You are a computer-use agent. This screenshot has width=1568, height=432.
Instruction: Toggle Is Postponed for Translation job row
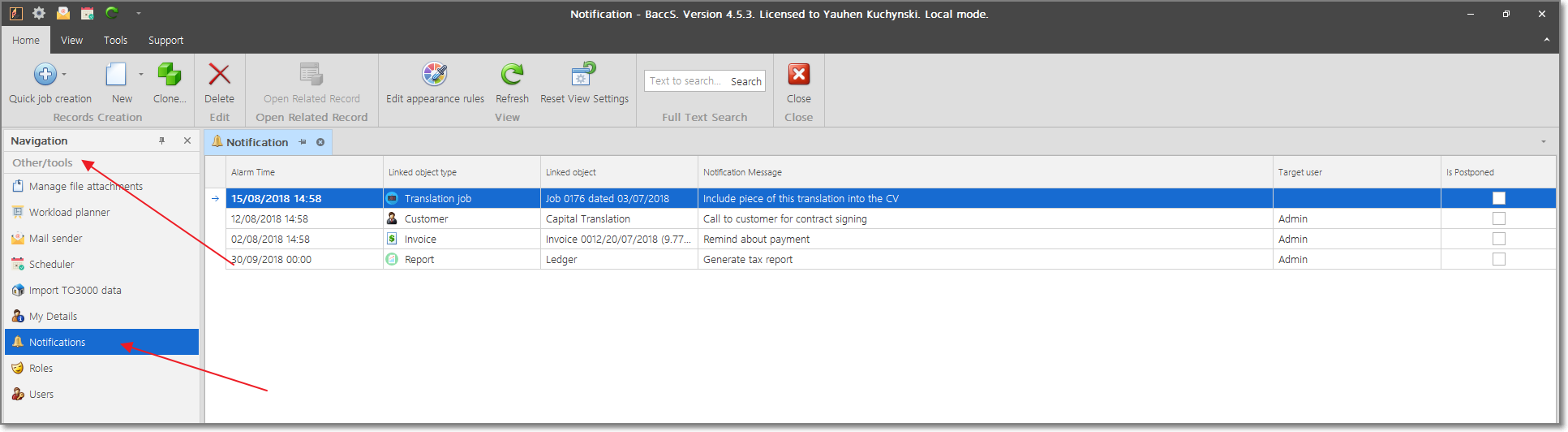[x=1499, y=198]
